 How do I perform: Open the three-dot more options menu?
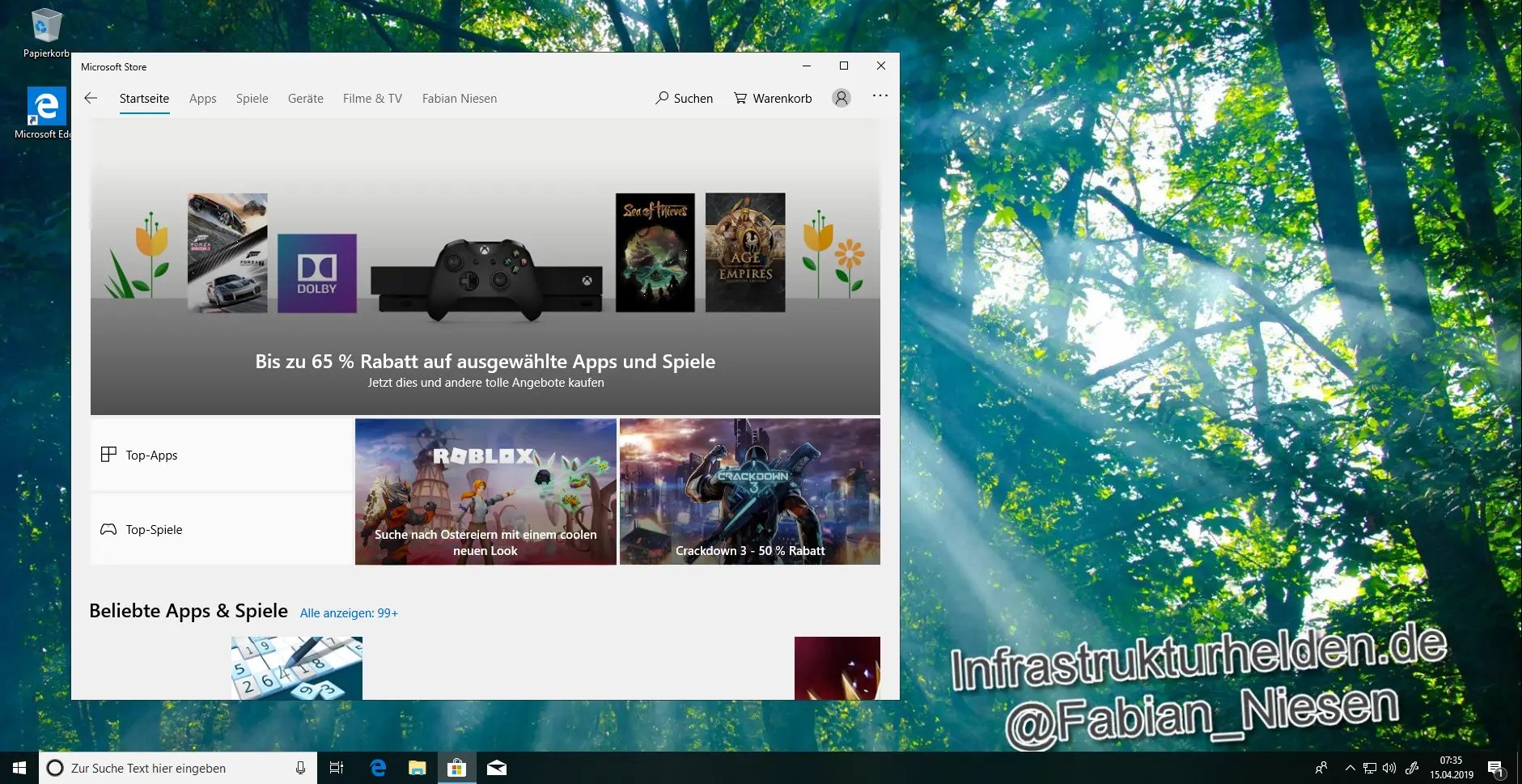[x=880, y=96]
